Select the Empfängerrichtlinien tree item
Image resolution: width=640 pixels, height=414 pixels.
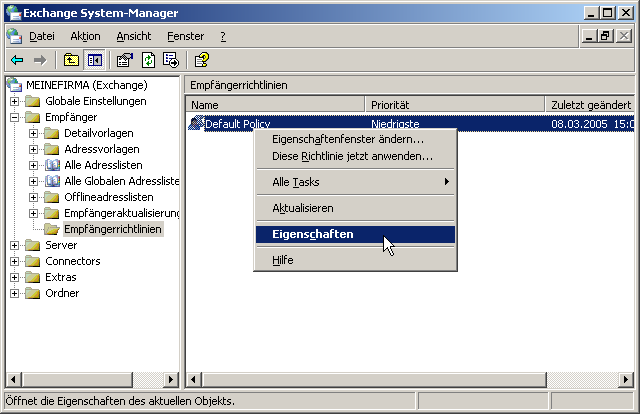click(113, 229)
